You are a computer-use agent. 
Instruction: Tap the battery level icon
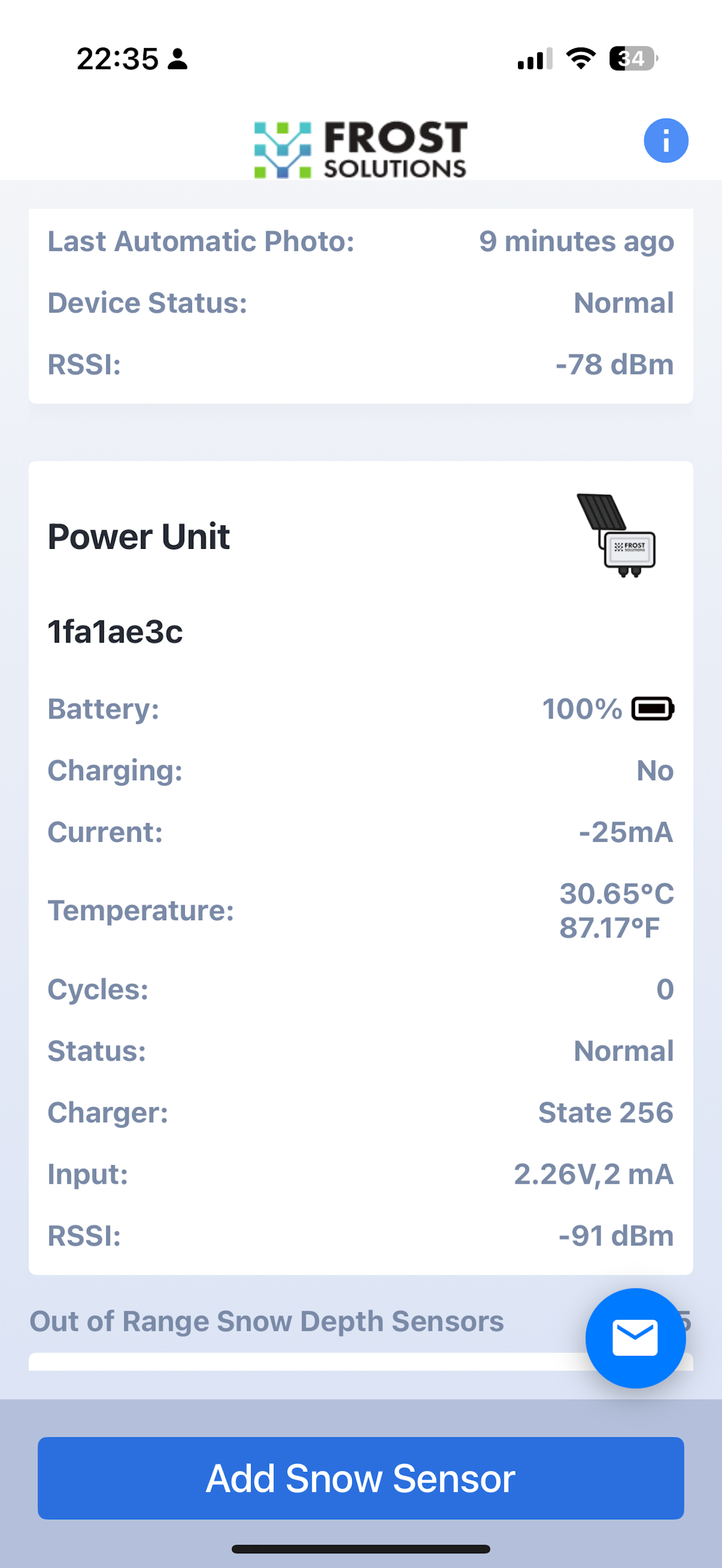pyautogui.click(x=653, y=709)
